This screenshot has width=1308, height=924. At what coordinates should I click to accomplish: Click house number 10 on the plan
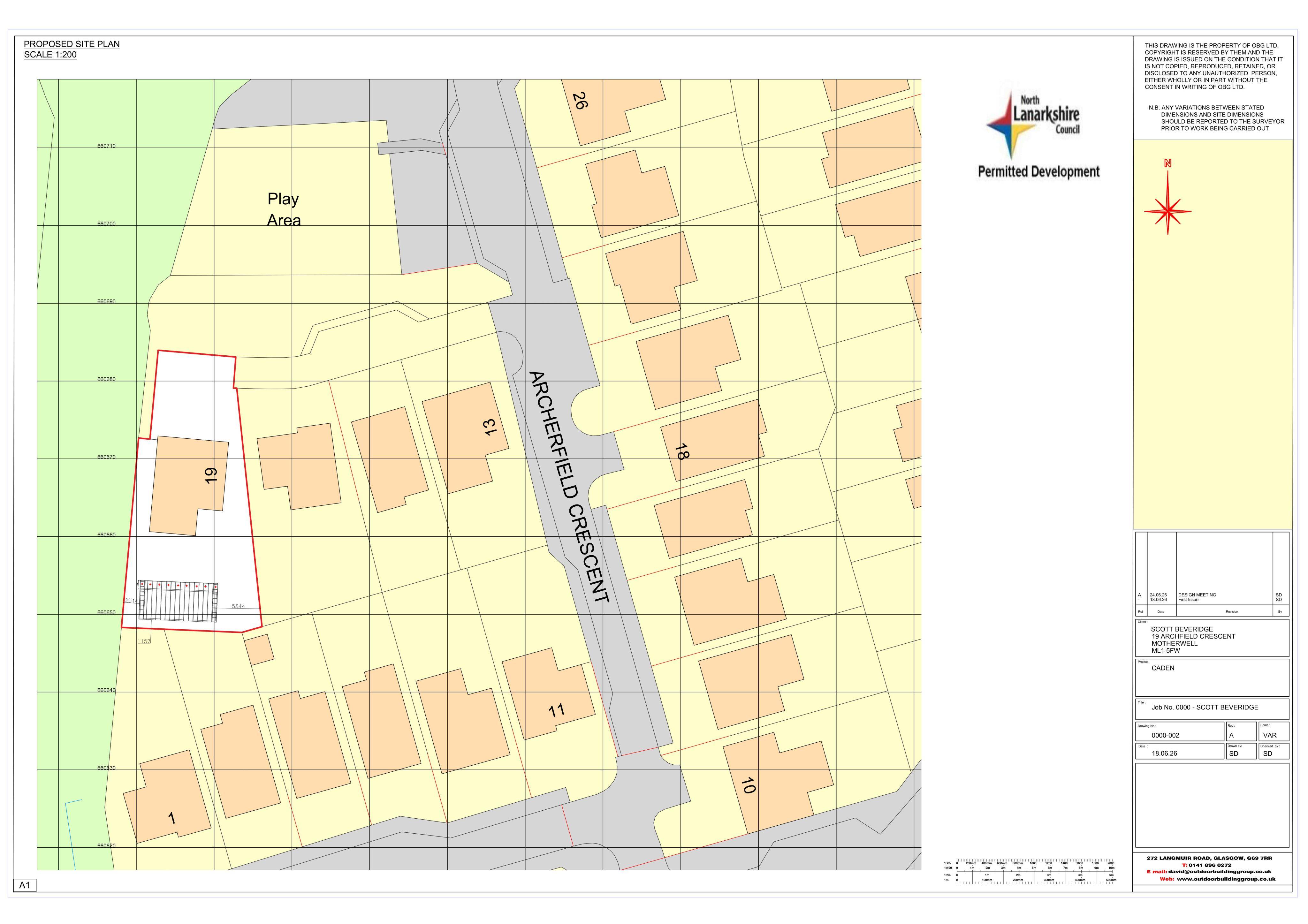(x=749, y=785)
